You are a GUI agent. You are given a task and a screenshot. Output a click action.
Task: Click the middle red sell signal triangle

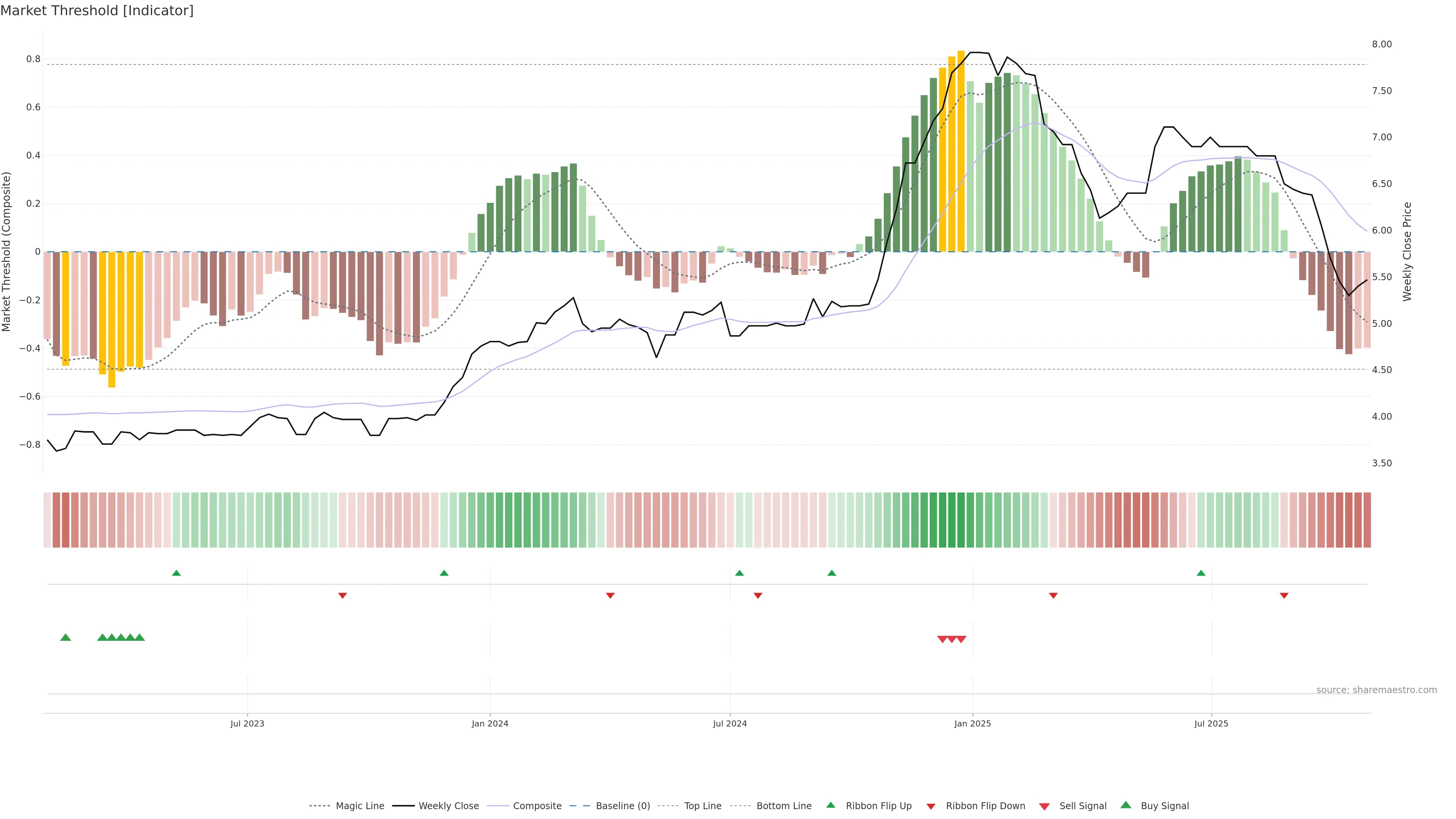[952, 639]
